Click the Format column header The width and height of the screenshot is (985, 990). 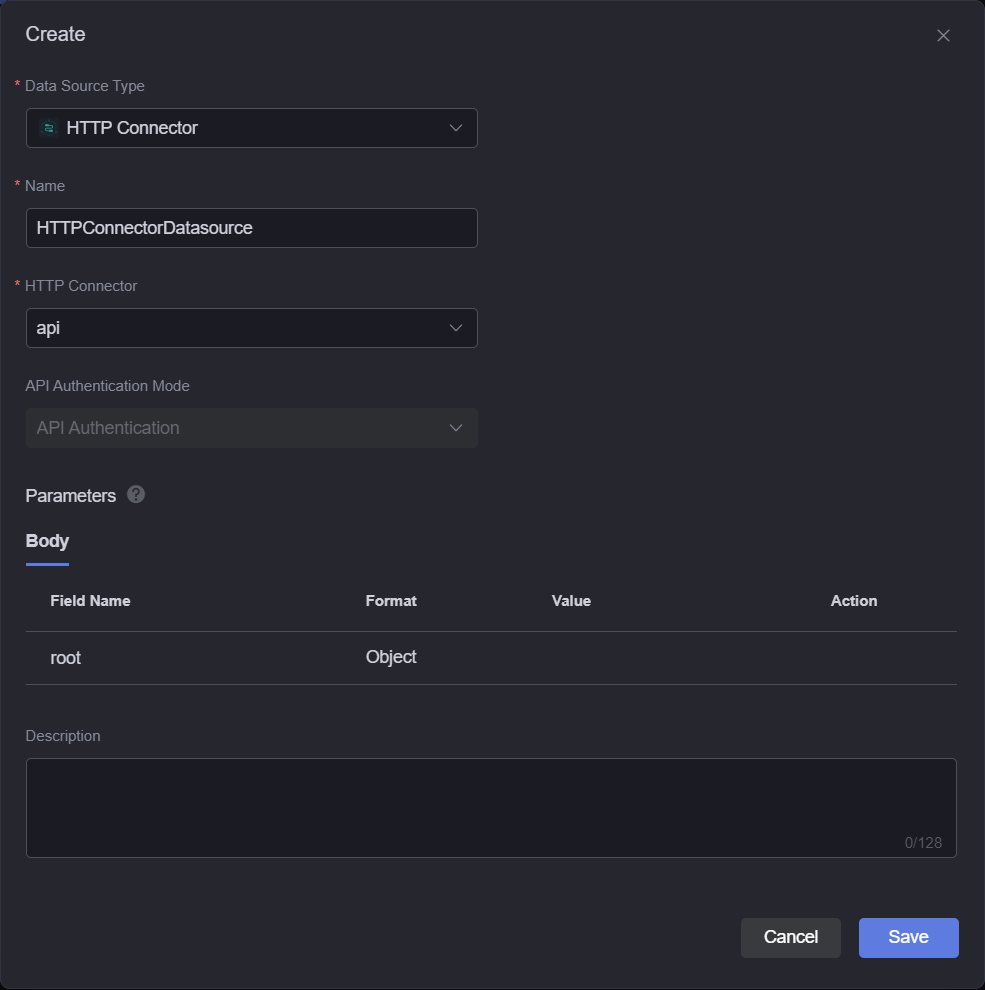coord(391,601)
